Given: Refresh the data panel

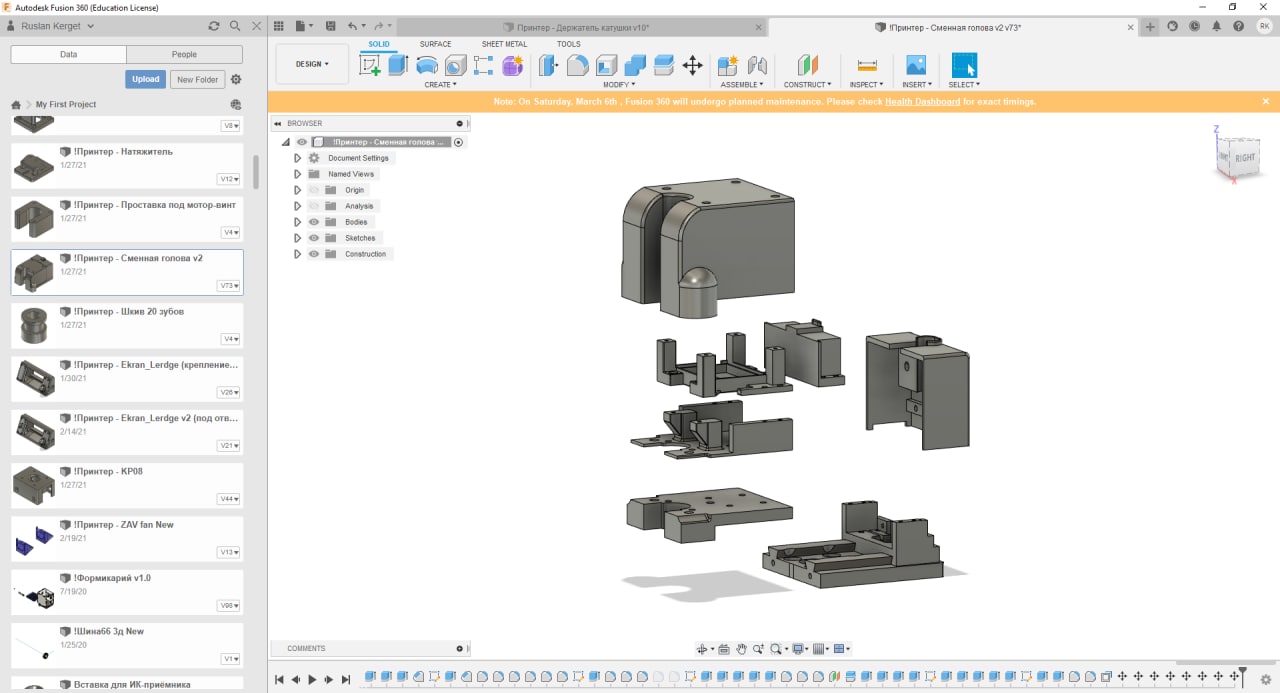Looking at the screenshot, I should click(213, 26).
